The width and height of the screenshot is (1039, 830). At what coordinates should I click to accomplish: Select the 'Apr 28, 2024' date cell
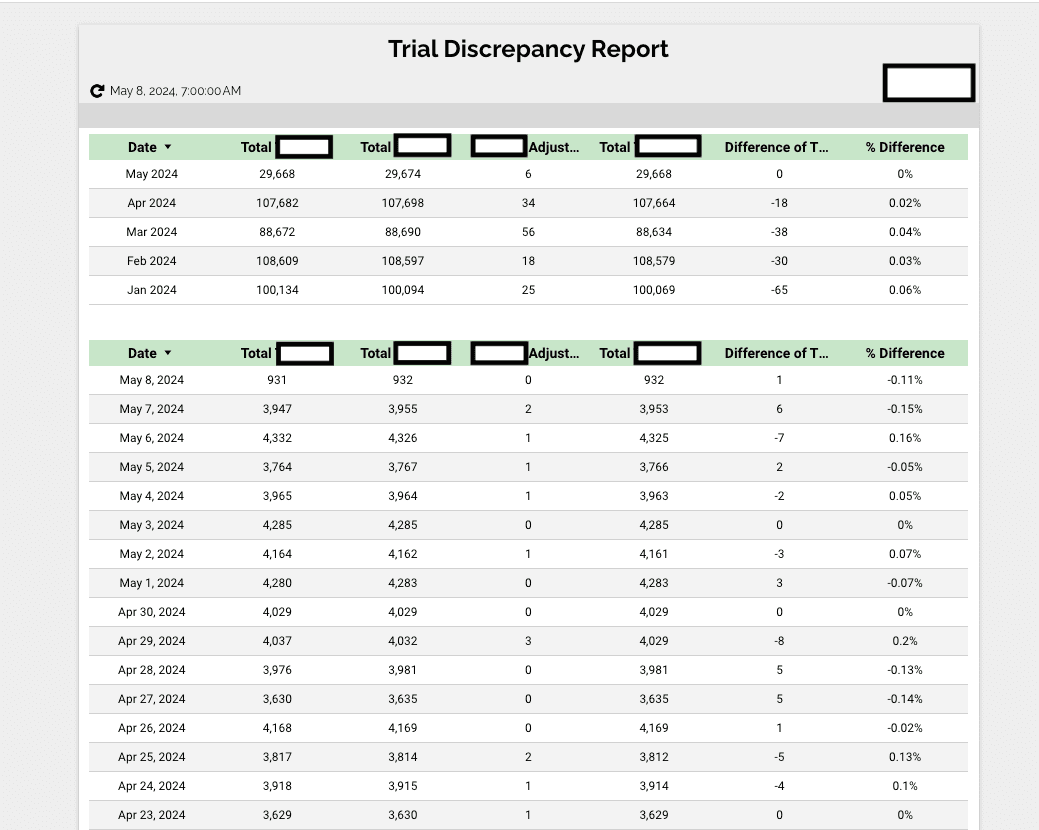pos(152,670)
